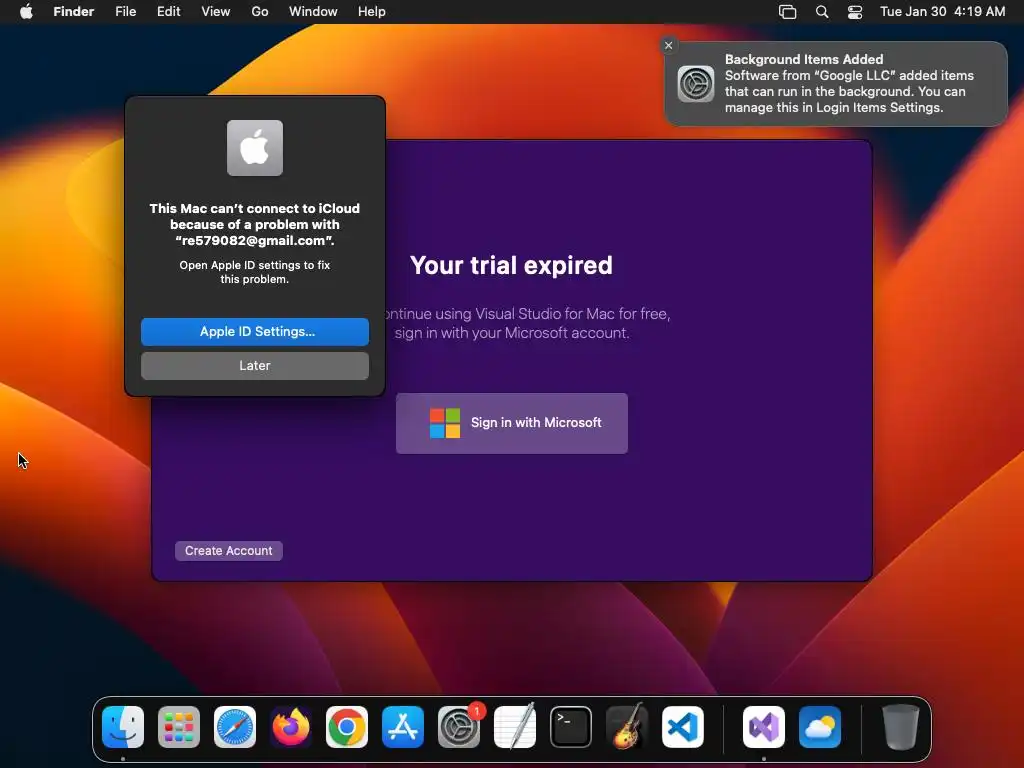Click the notification's System Settings icon
The image size is (1024, 768).
point(696,84)
